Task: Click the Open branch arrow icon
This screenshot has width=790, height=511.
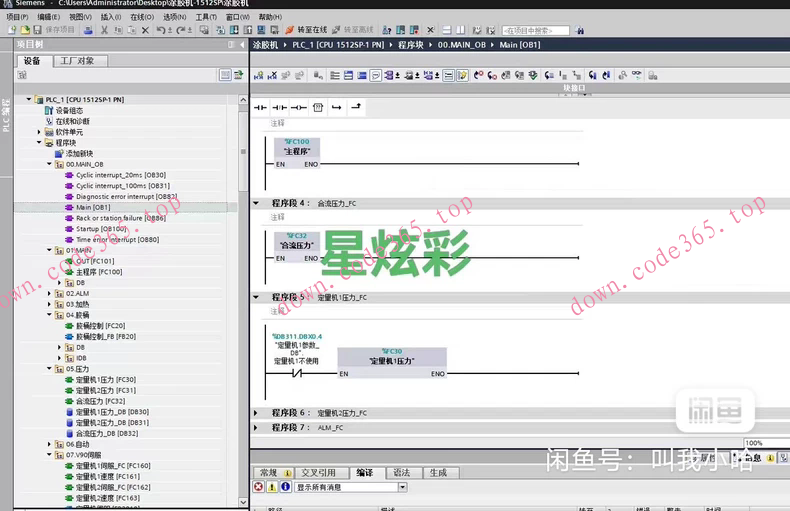Action: tap(337, 107)
